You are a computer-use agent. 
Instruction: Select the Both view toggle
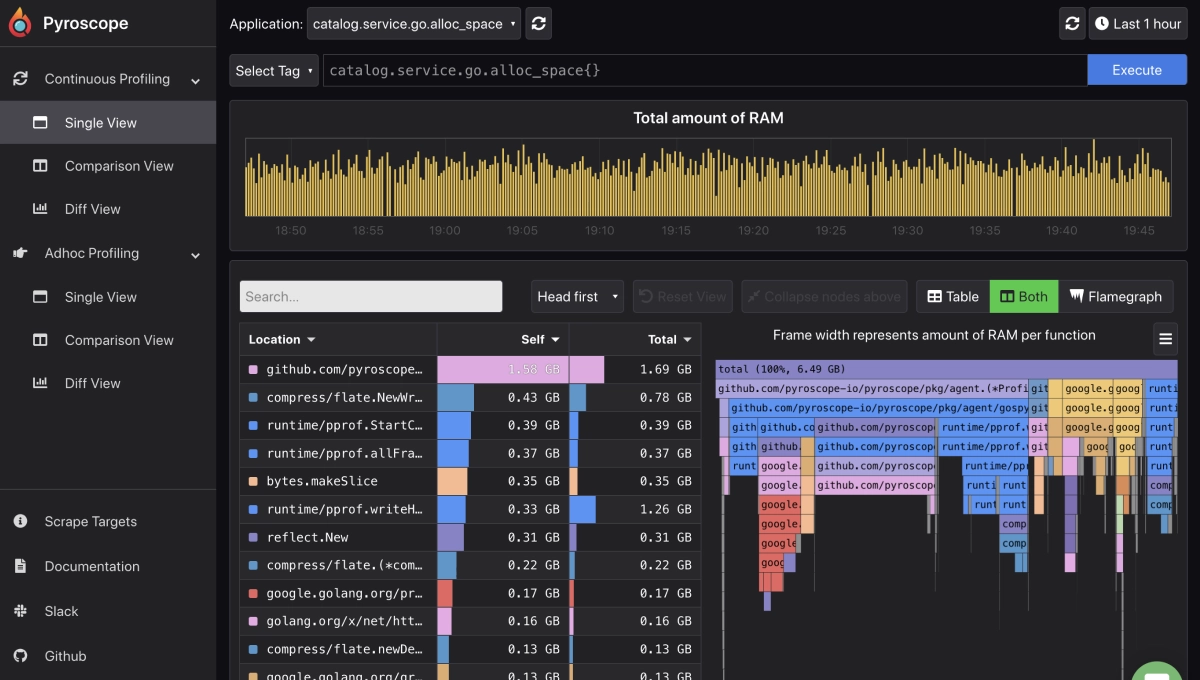coord(1024,296)
